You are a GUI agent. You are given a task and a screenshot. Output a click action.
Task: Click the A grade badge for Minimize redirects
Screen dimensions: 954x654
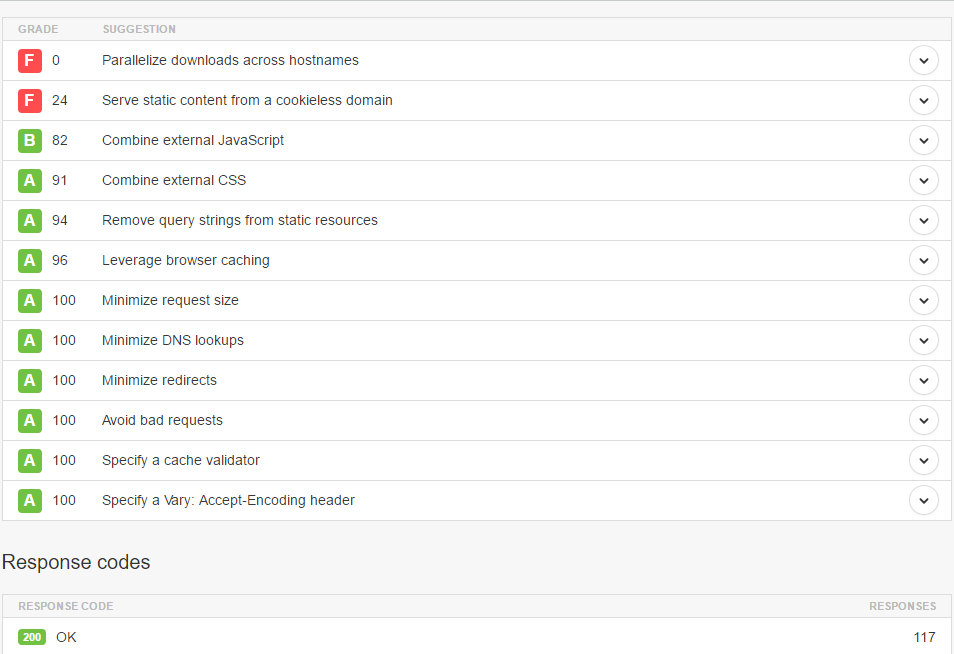(30, 380)
